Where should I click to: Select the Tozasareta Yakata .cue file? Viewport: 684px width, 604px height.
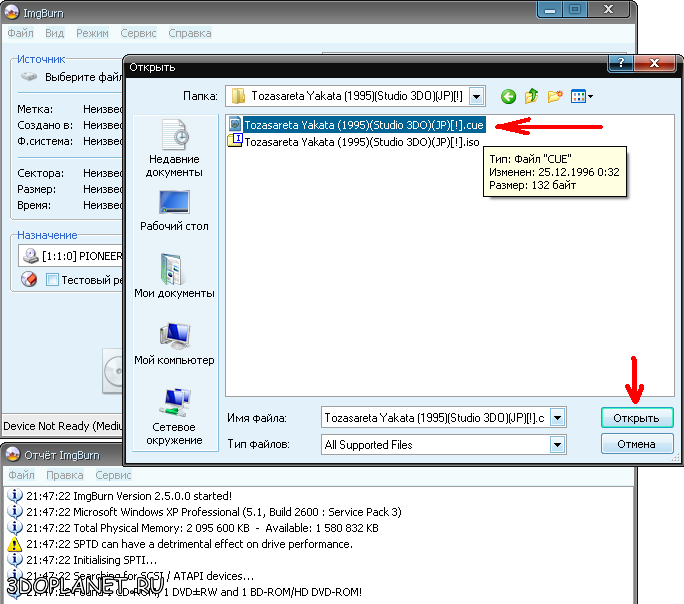click(363, 126)
